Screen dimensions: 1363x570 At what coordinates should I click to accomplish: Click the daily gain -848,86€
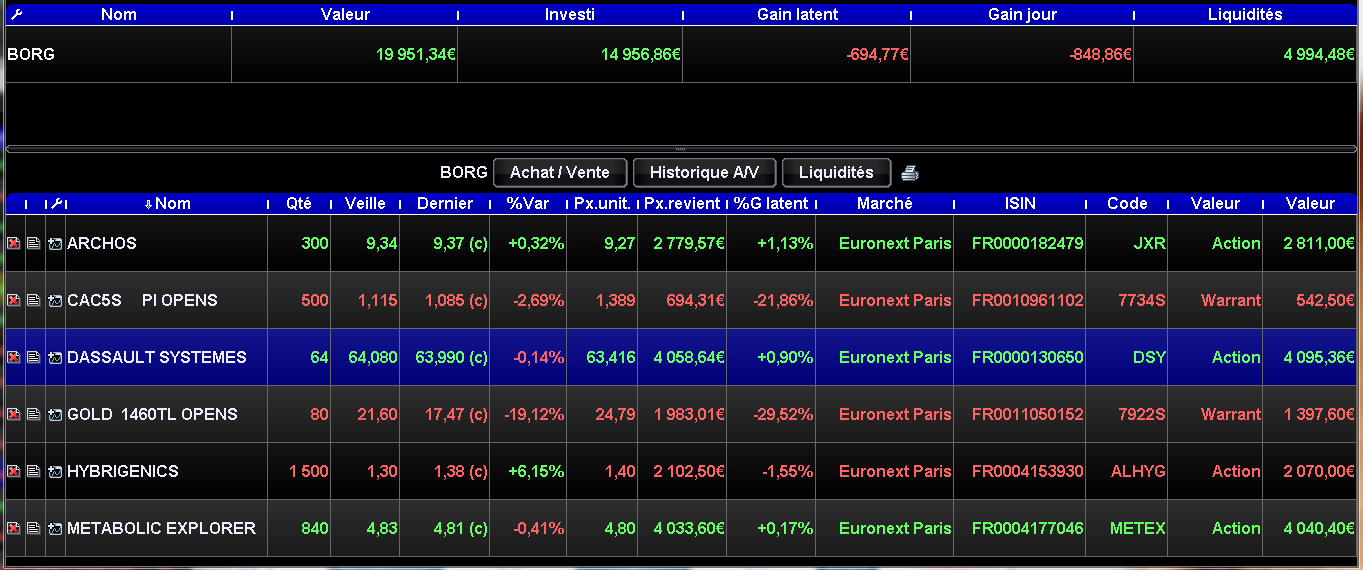[x=1100, y=54]
